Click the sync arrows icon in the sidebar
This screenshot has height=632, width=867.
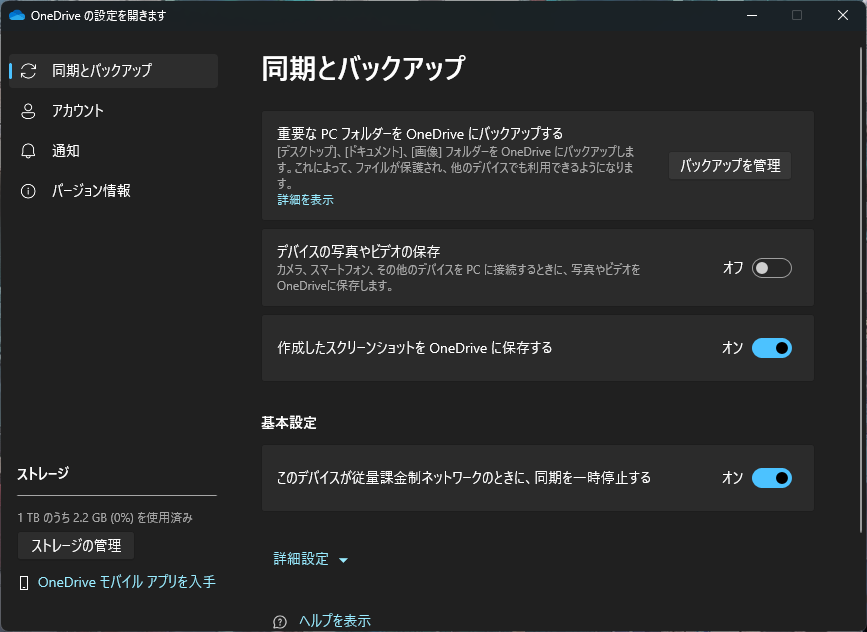click(28, 71)
